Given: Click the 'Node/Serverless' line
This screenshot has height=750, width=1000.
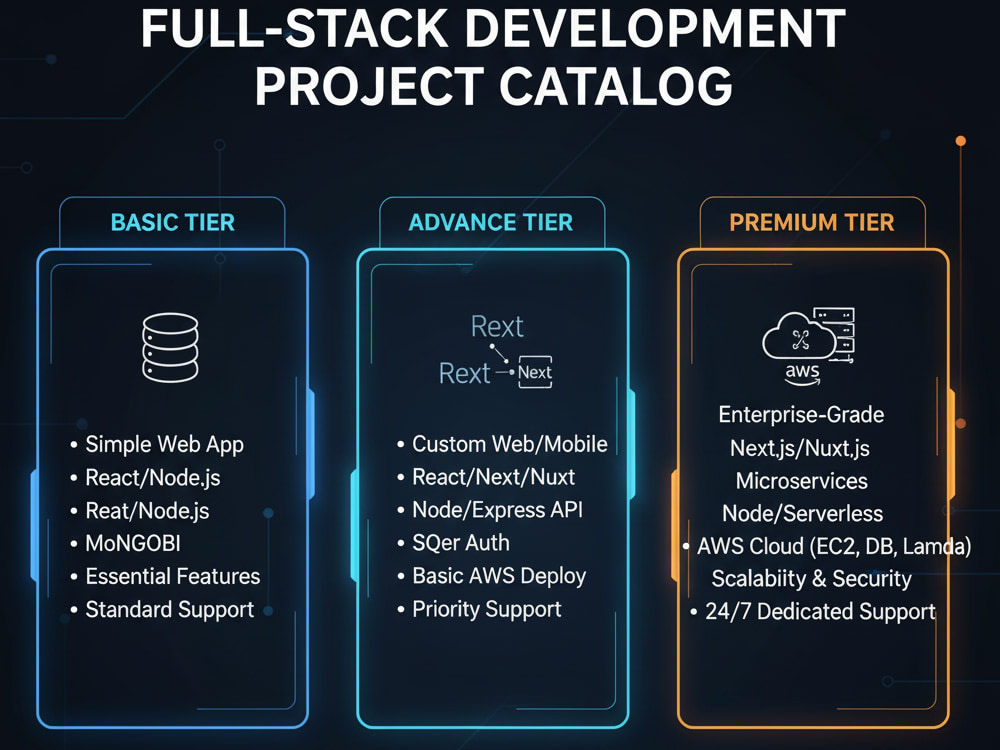Looking at the screenshot, I should pyautogui.click(x=802, y=513).
